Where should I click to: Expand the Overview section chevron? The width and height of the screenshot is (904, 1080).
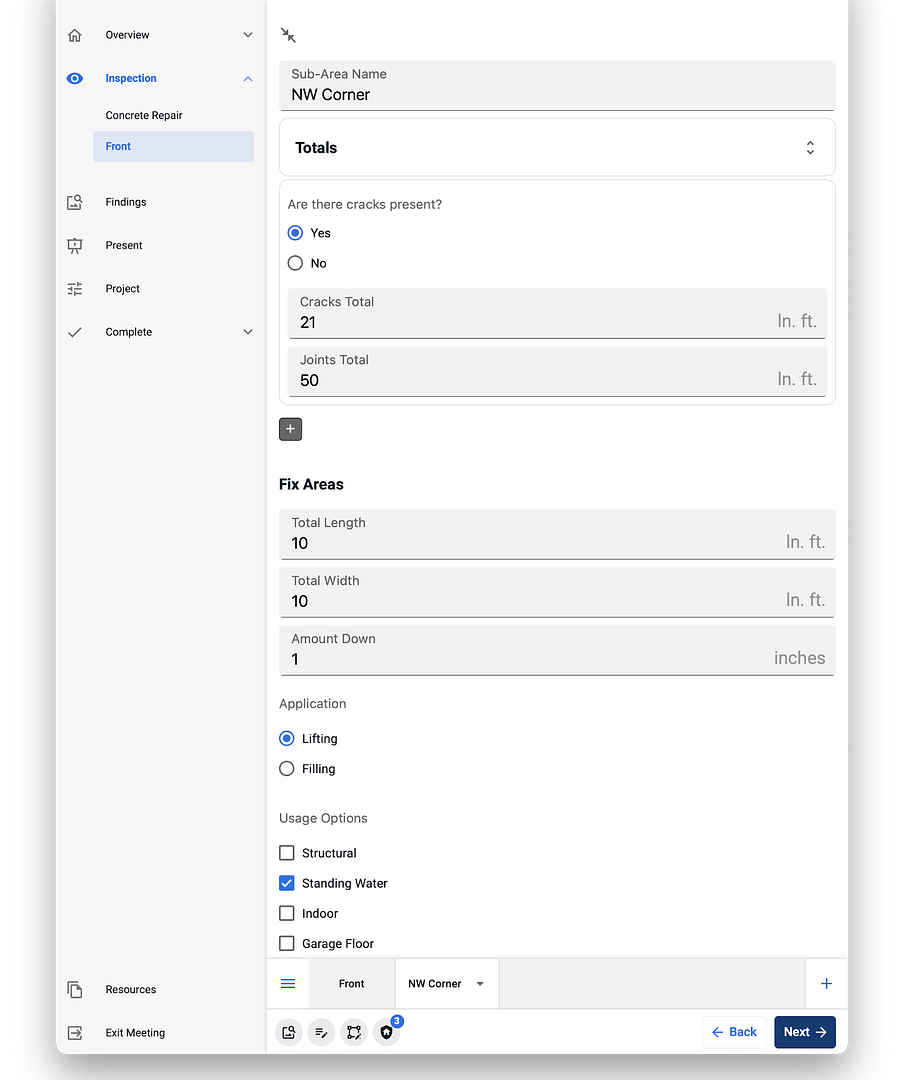pos(248,35)
